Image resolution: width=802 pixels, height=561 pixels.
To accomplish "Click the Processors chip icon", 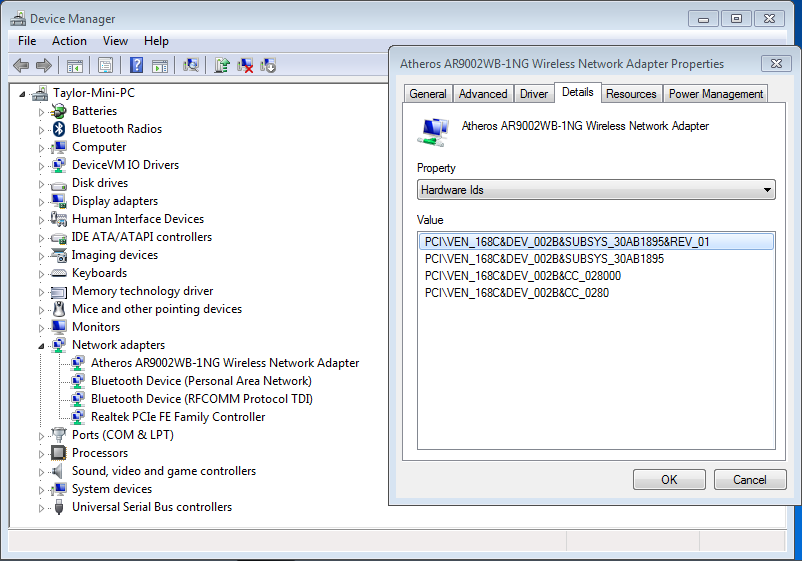I will pyautogui.click(x=59, y=453).
